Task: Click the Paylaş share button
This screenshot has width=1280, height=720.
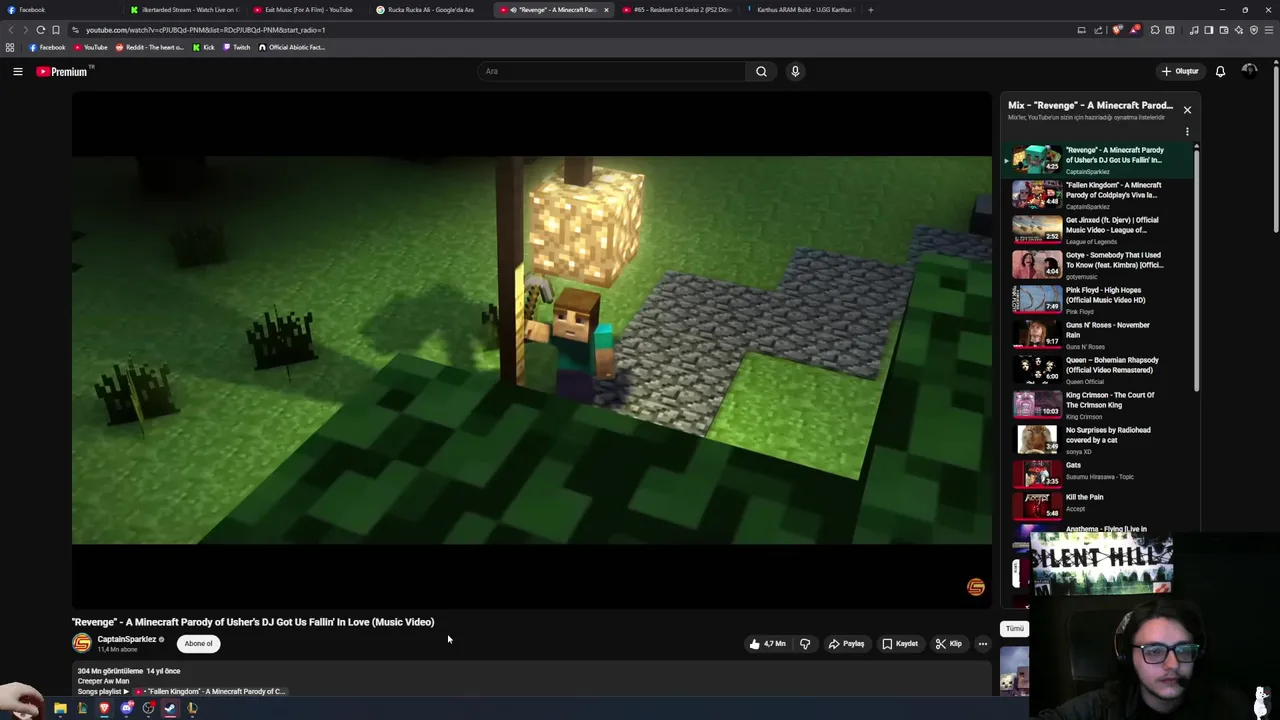Action: coord(846,644)
